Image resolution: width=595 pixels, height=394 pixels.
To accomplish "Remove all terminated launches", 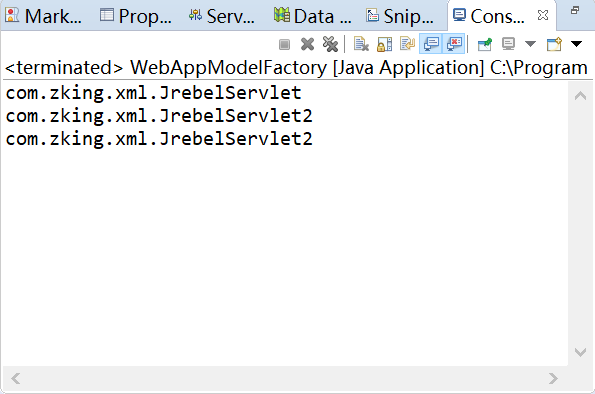I will coord(330,44).
